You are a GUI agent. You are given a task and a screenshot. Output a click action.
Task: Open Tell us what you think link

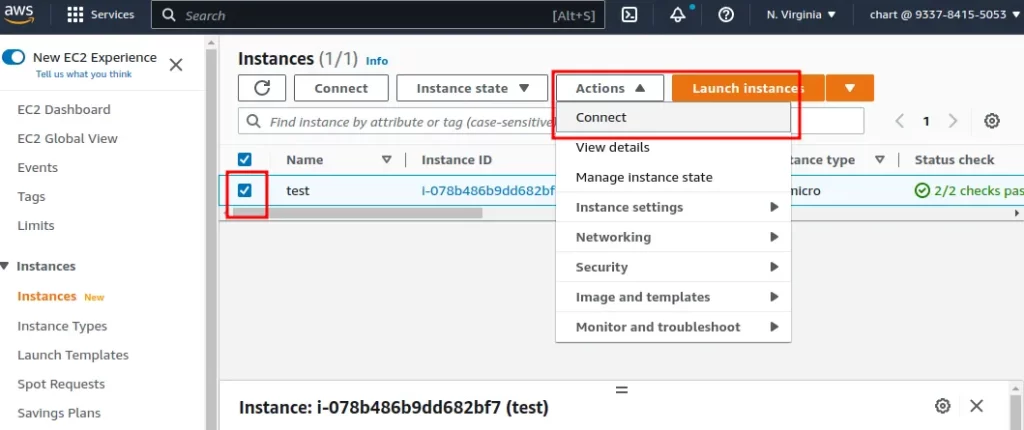point(84,74)
